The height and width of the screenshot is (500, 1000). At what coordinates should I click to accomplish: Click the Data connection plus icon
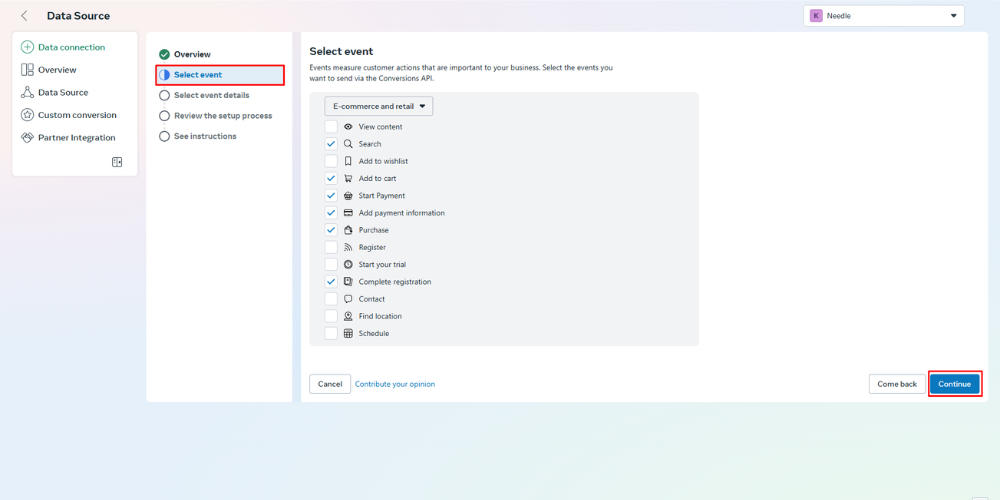pyautogui.click(x=27, y=47)
